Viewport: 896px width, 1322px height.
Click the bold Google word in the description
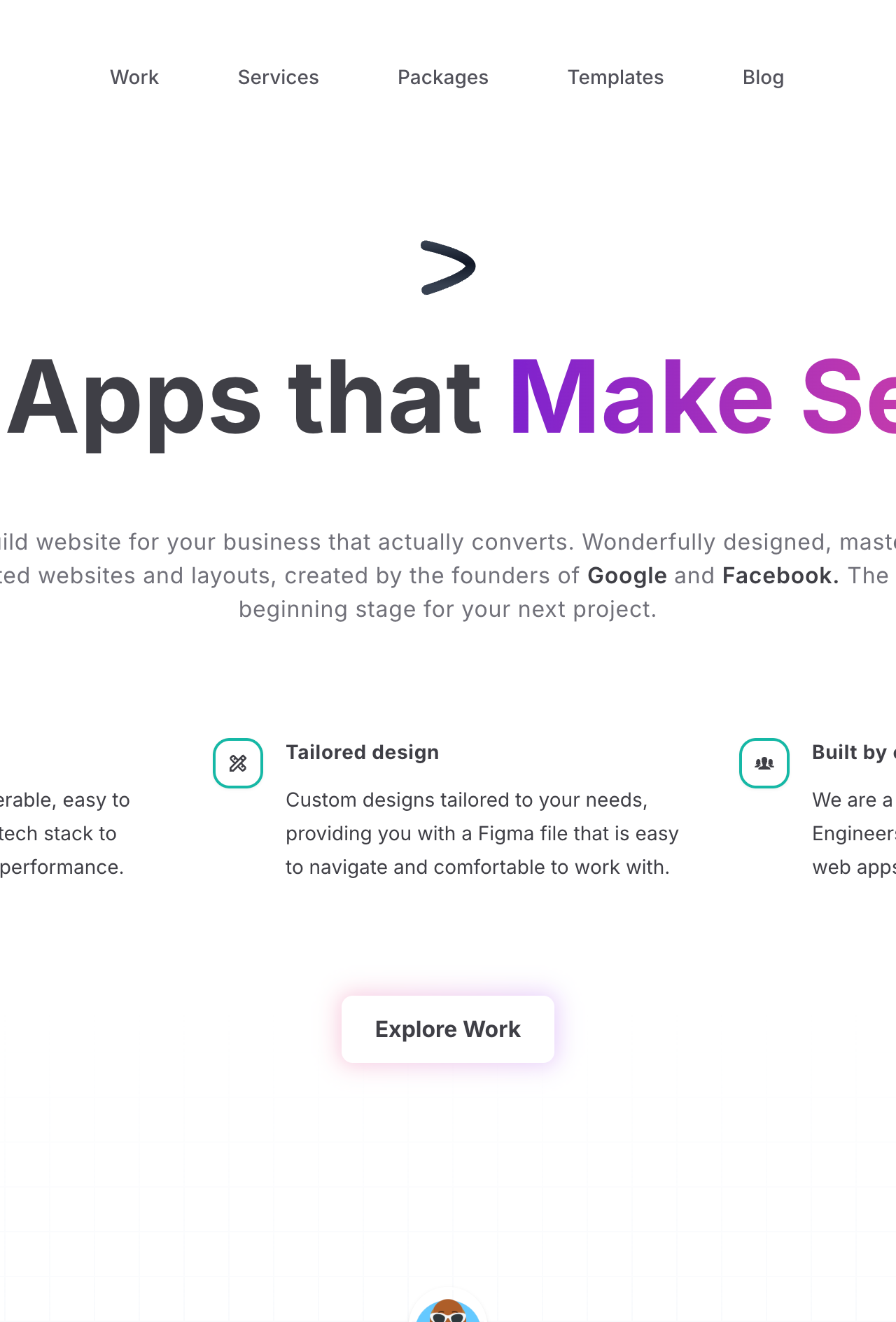tap(627, 576)
